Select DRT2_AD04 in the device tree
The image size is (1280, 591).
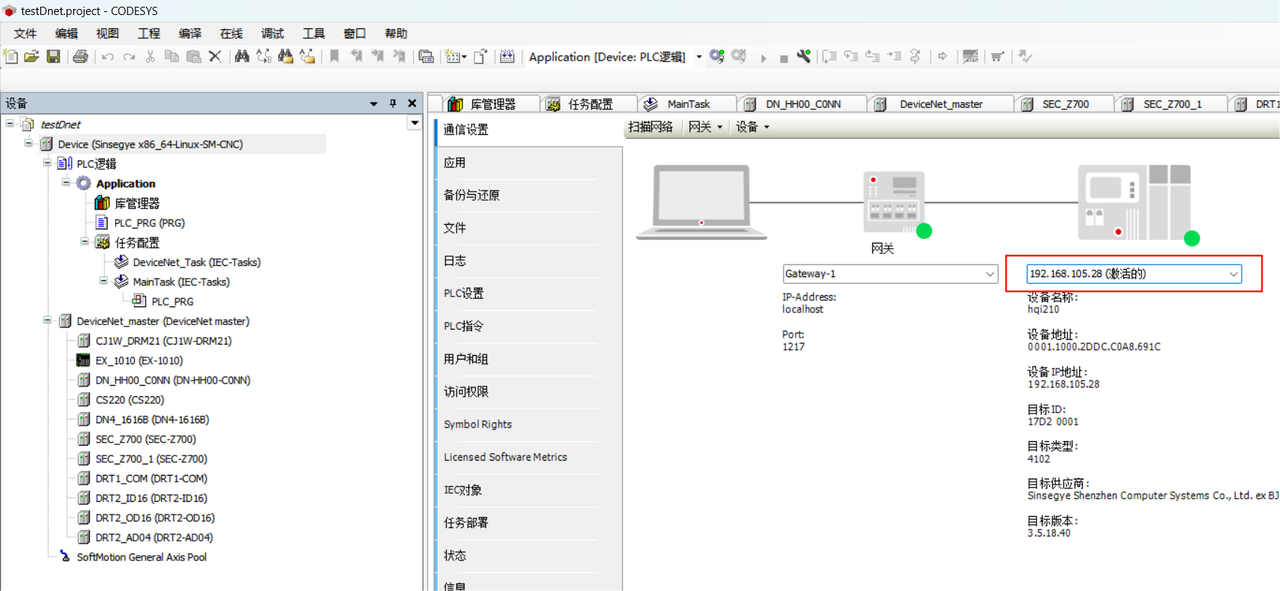[153, 537]
